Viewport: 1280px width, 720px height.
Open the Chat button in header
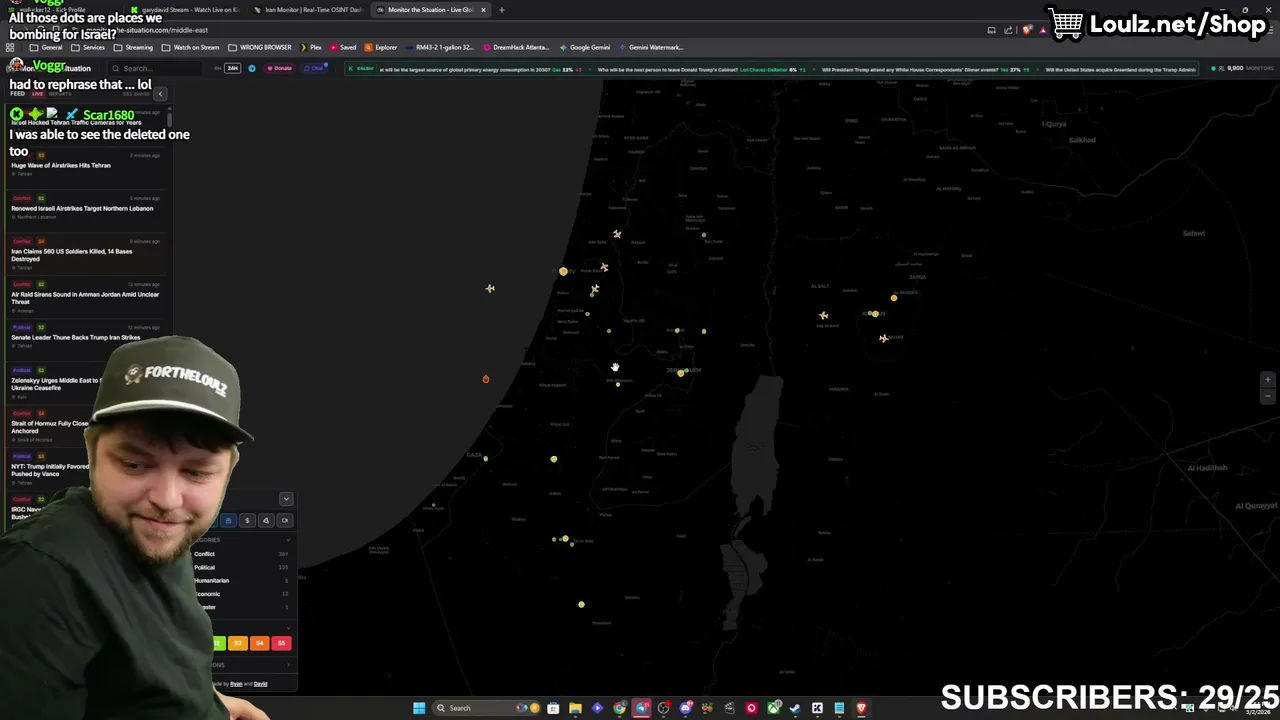(314, 68)
